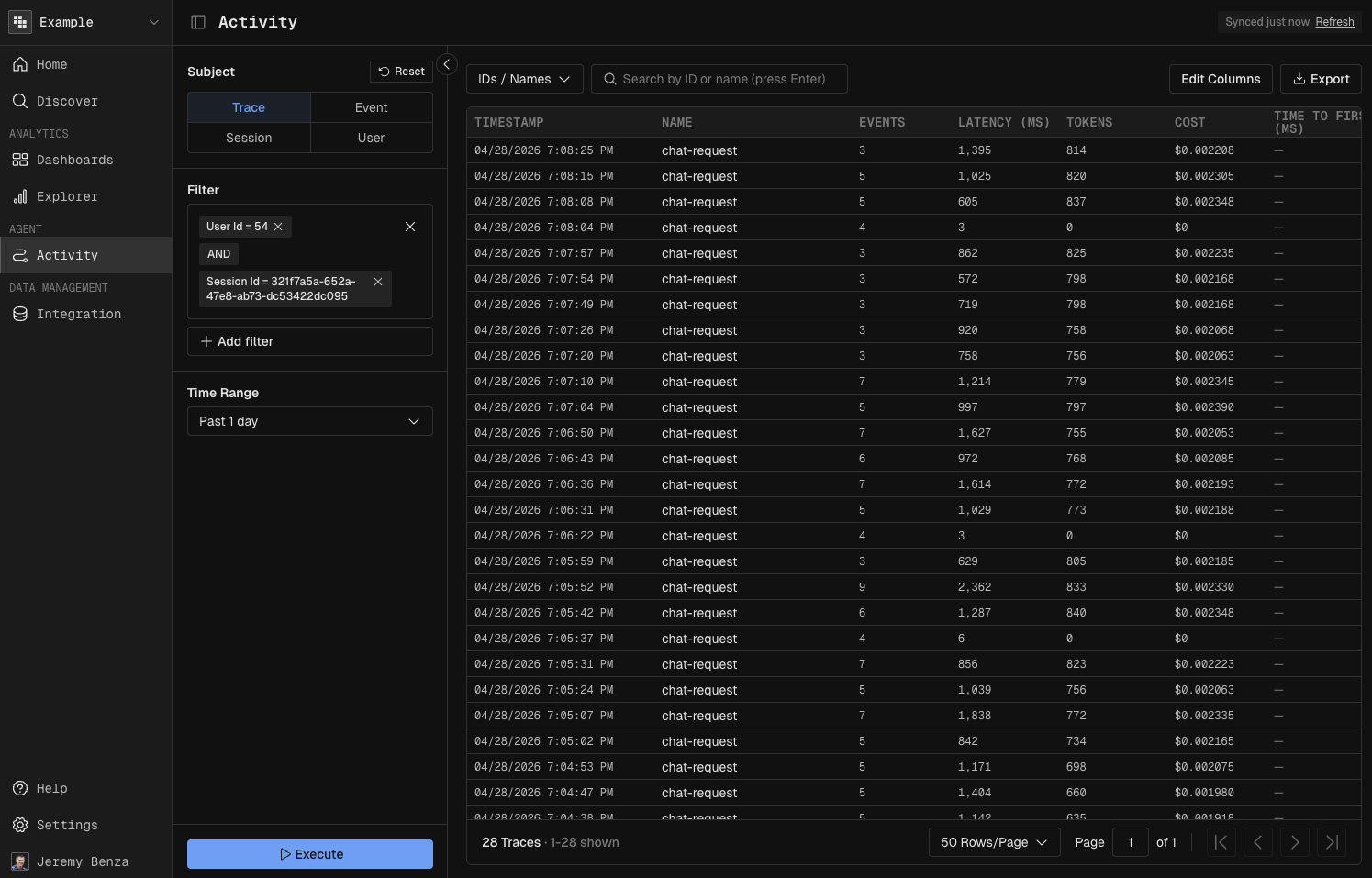Switch subject to User

371,138
